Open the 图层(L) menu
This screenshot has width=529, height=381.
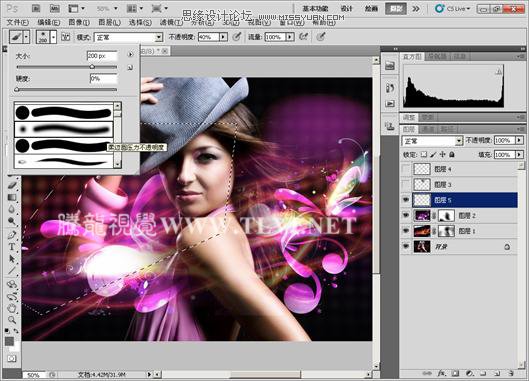tap(109, 23)
